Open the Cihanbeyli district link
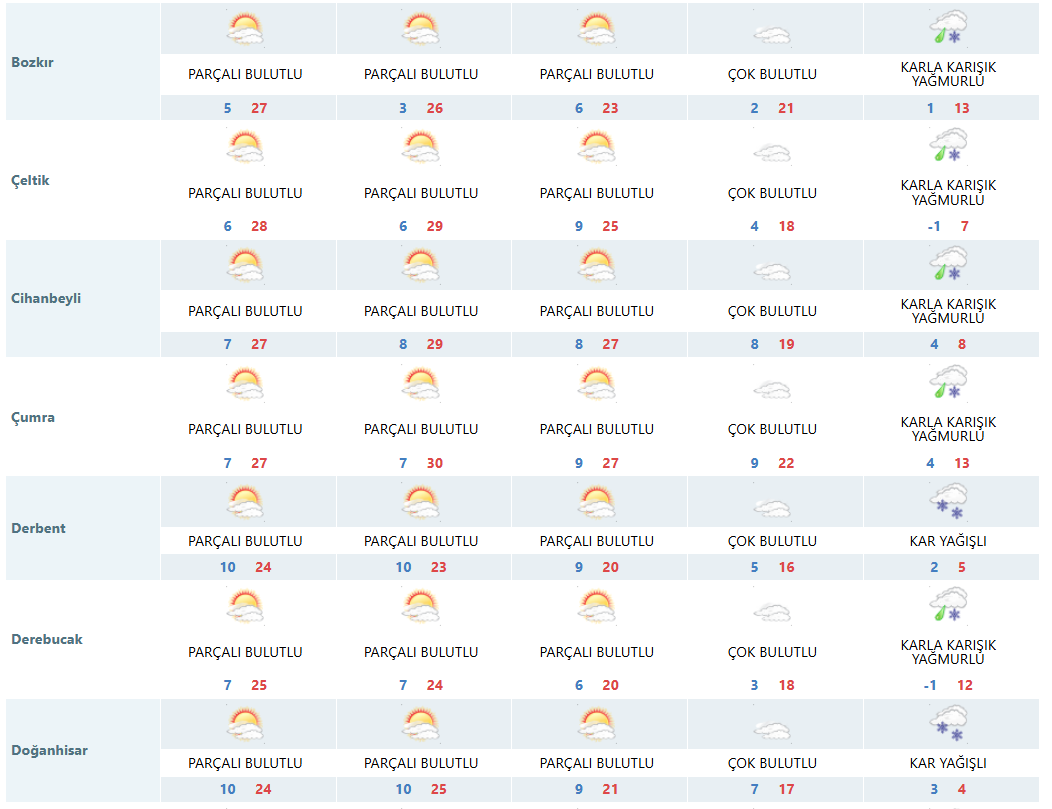Image resolution: width=1052 pixels, height=809 pixels. (x=46, y=298)
